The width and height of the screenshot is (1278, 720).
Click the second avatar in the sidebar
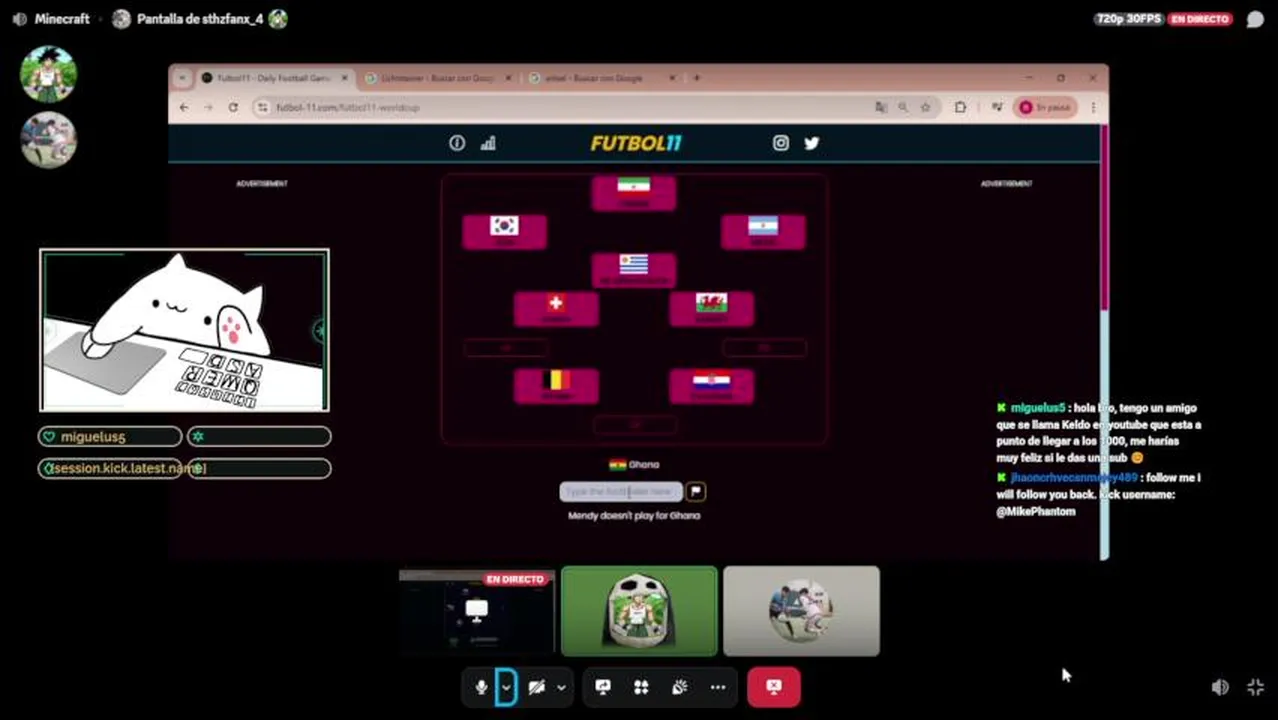coord(48,139)
